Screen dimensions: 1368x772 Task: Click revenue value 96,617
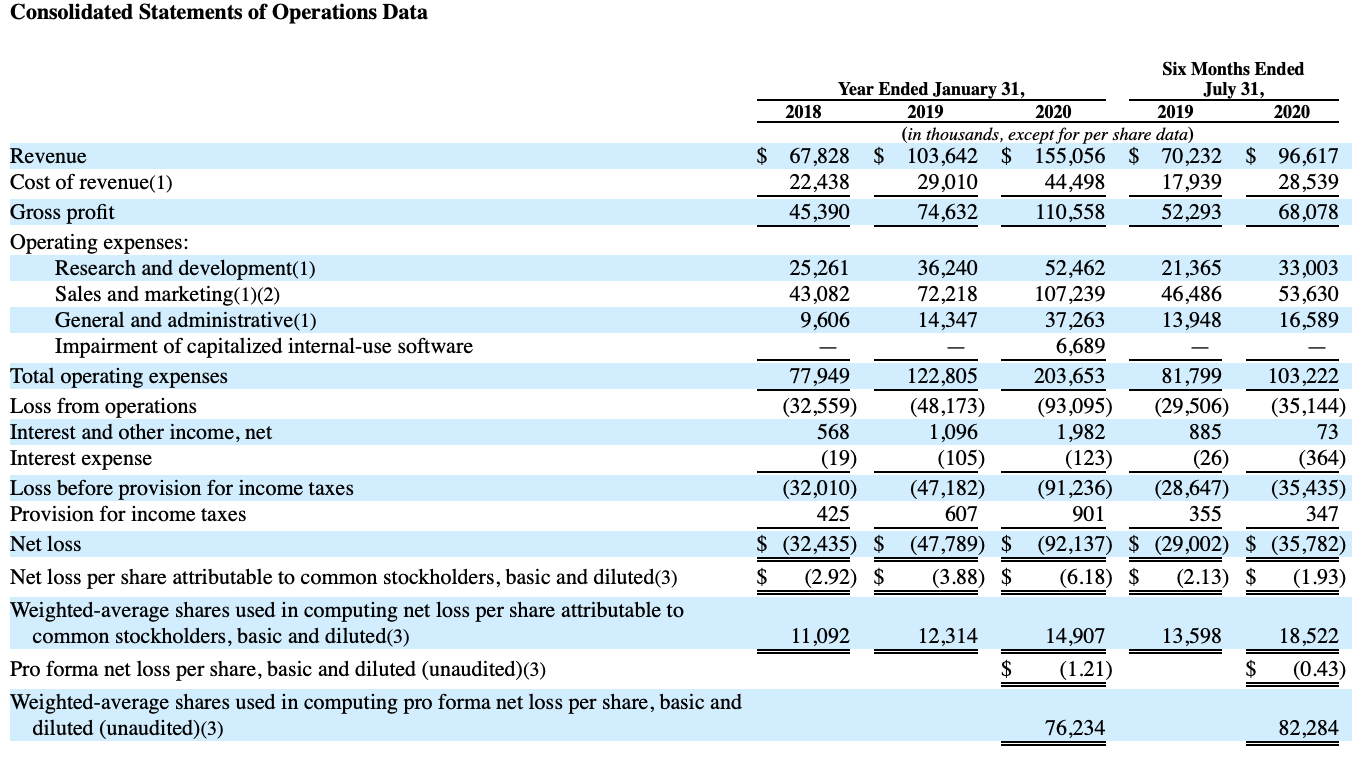point(1308,156)
